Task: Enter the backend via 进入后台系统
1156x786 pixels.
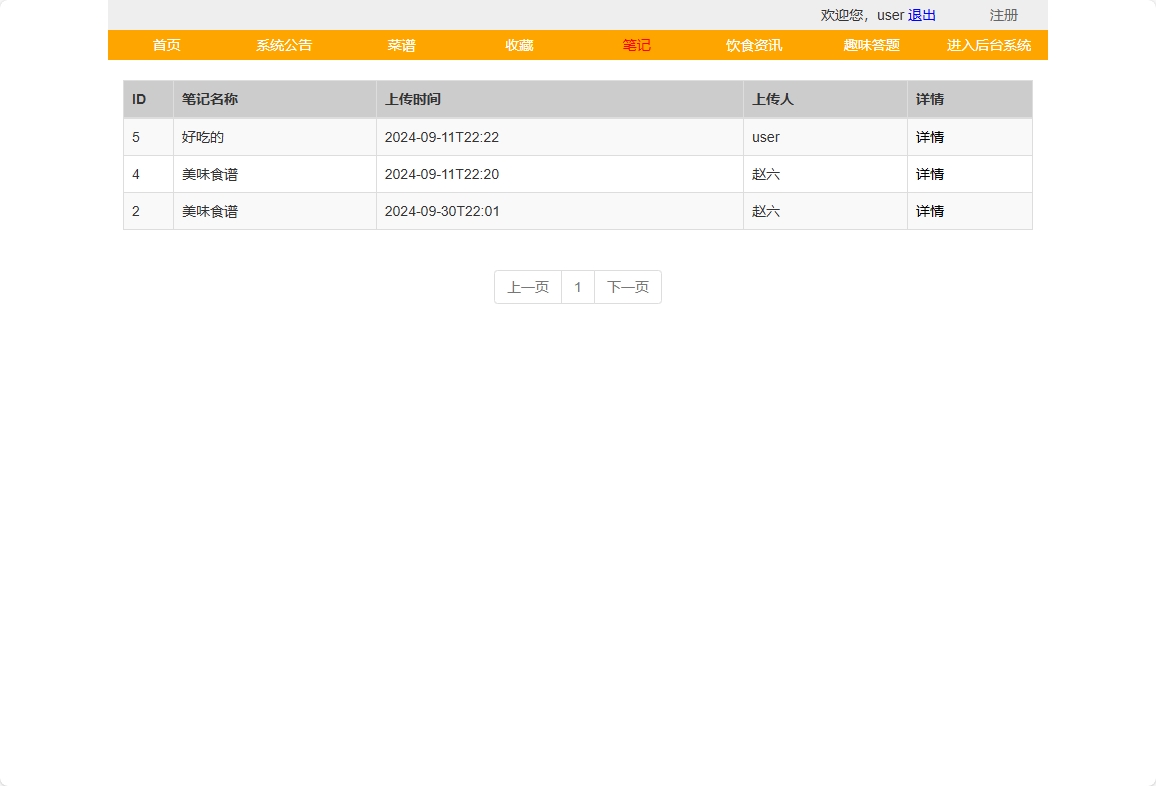Action: 988,45
